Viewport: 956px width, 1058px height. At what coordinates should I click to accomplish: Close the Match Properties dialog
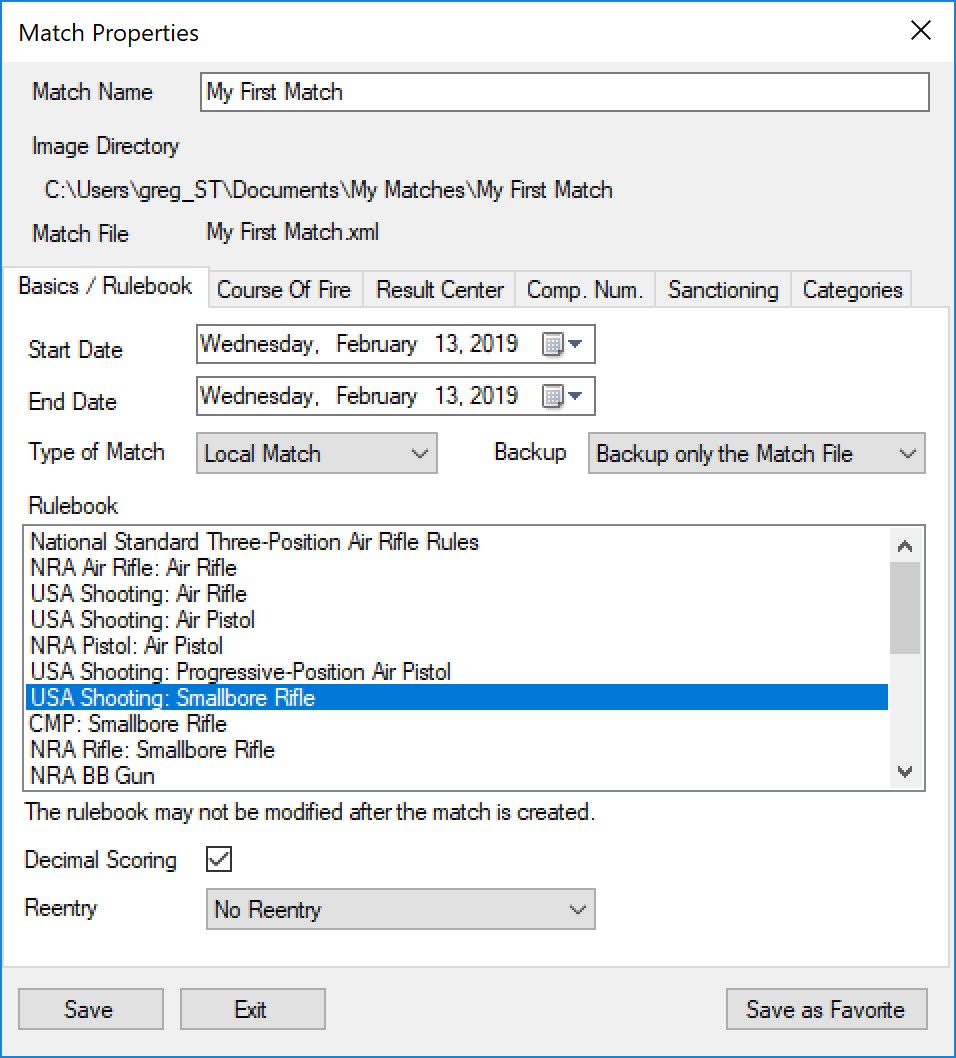921,31
